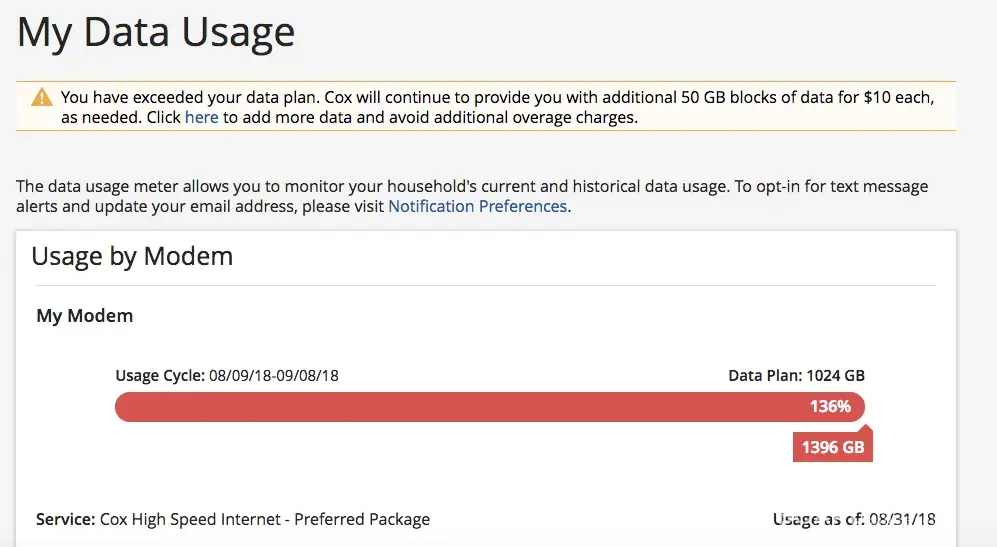Click the Service label
Image resolution: width=997 pixels, height=547 pixels.
[65, 519]
